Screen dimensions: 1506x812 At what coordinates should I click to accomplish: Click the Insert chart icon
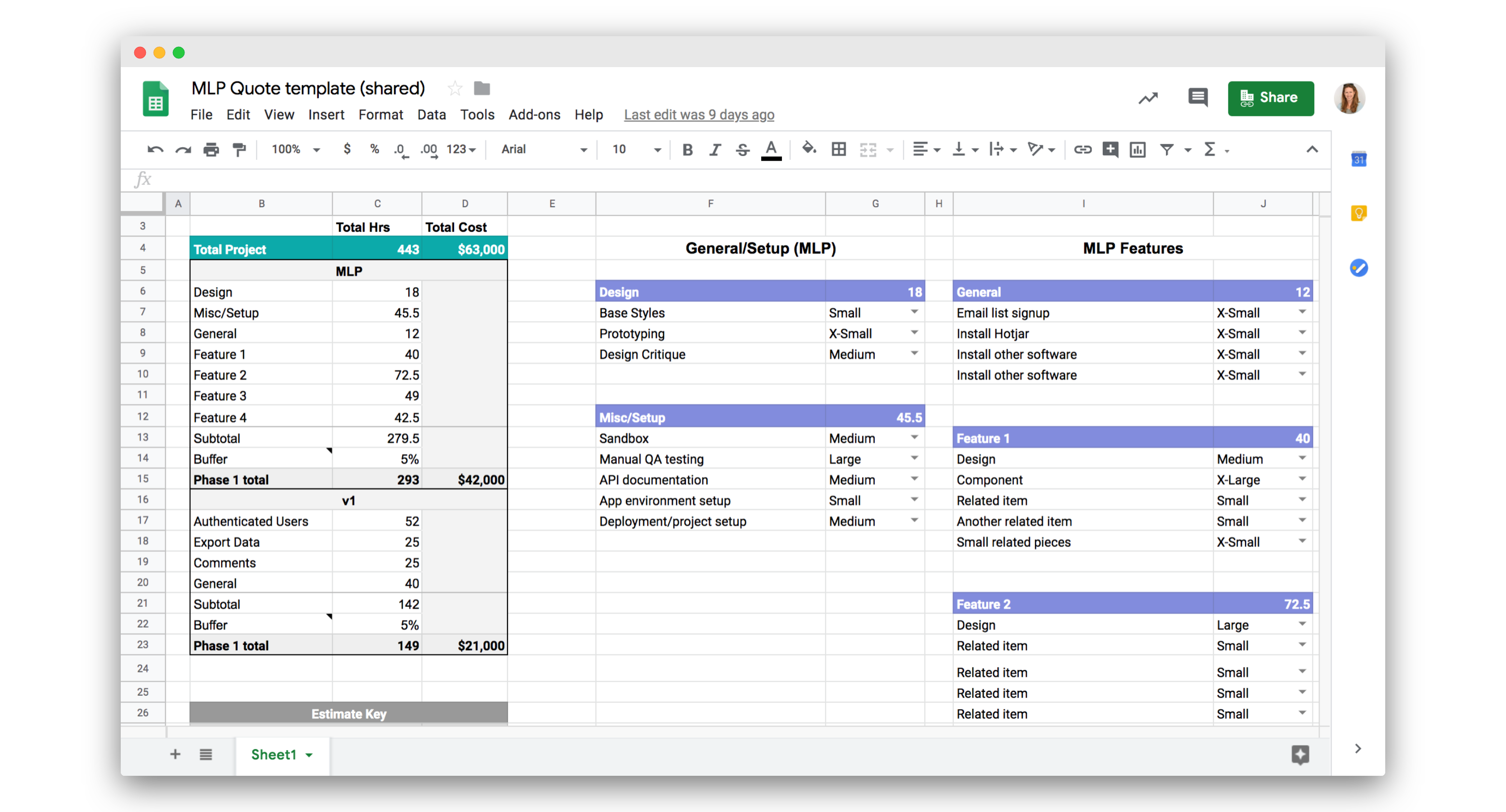(1137, 150)
